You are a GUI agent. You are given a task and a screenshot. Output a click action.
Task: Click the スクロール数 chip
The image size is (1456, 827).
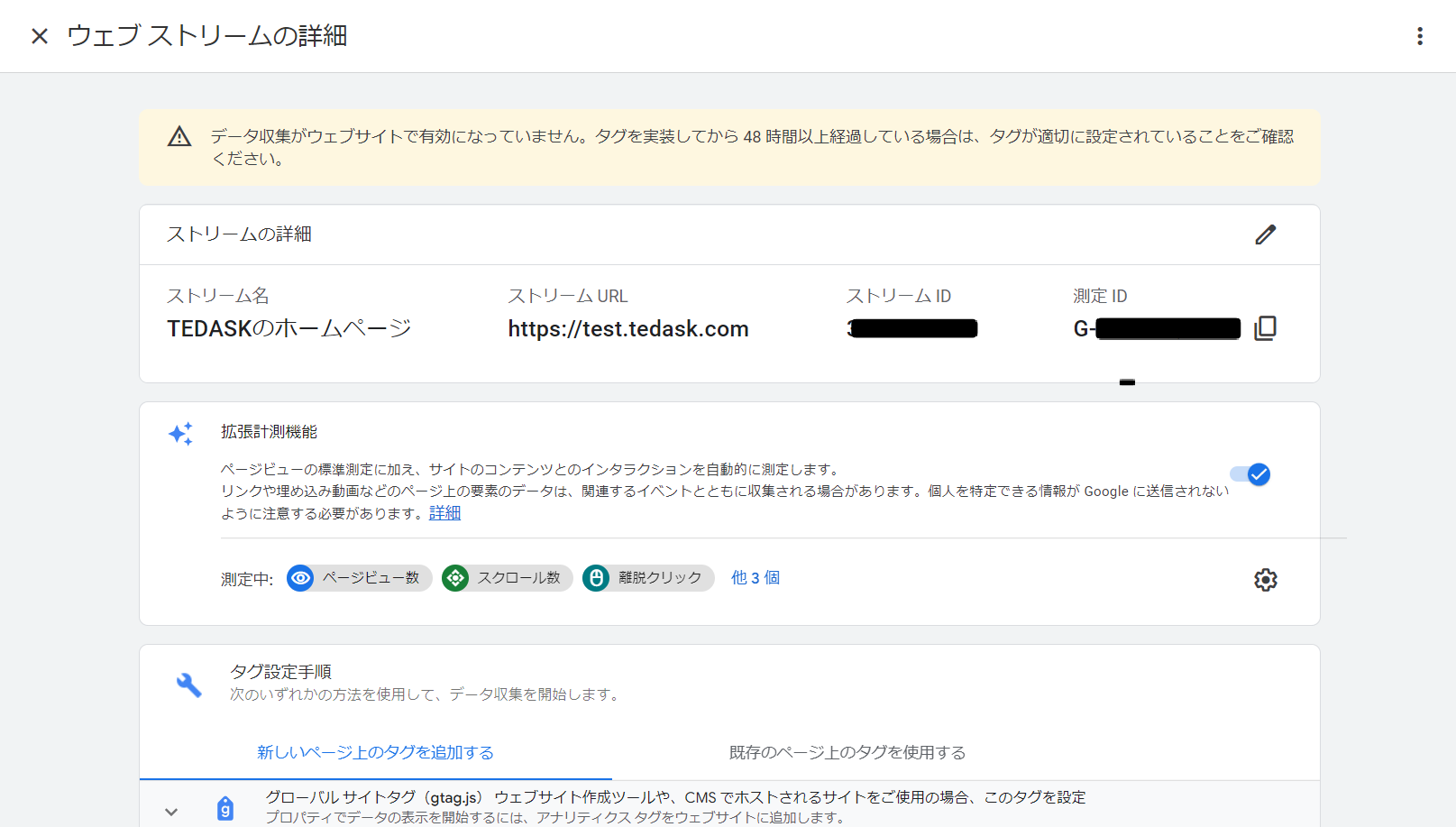[507, 578]
